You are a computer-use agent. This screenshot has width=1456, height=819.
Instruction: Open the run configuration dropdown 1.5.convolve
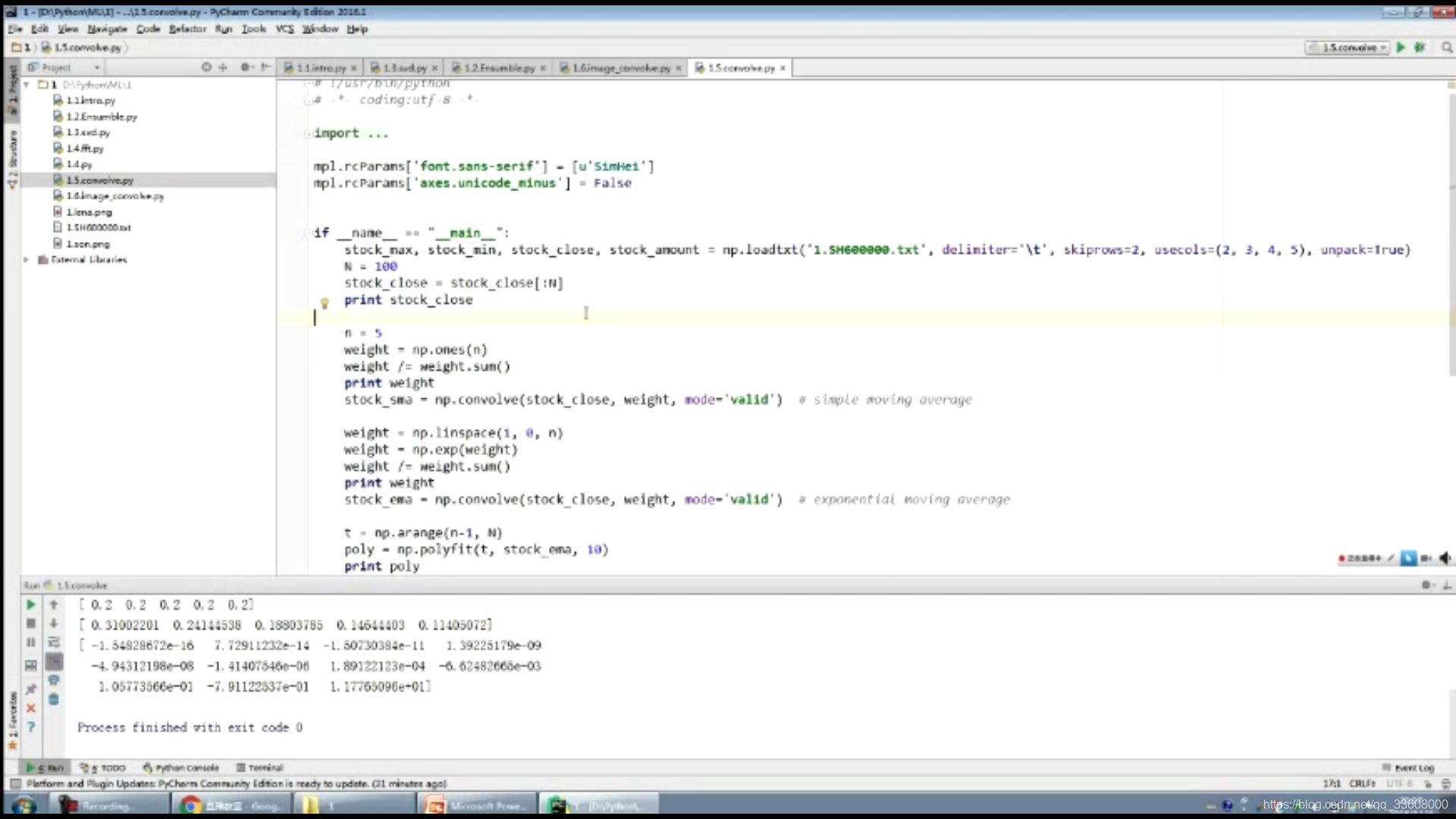[x=1348, y=47]
